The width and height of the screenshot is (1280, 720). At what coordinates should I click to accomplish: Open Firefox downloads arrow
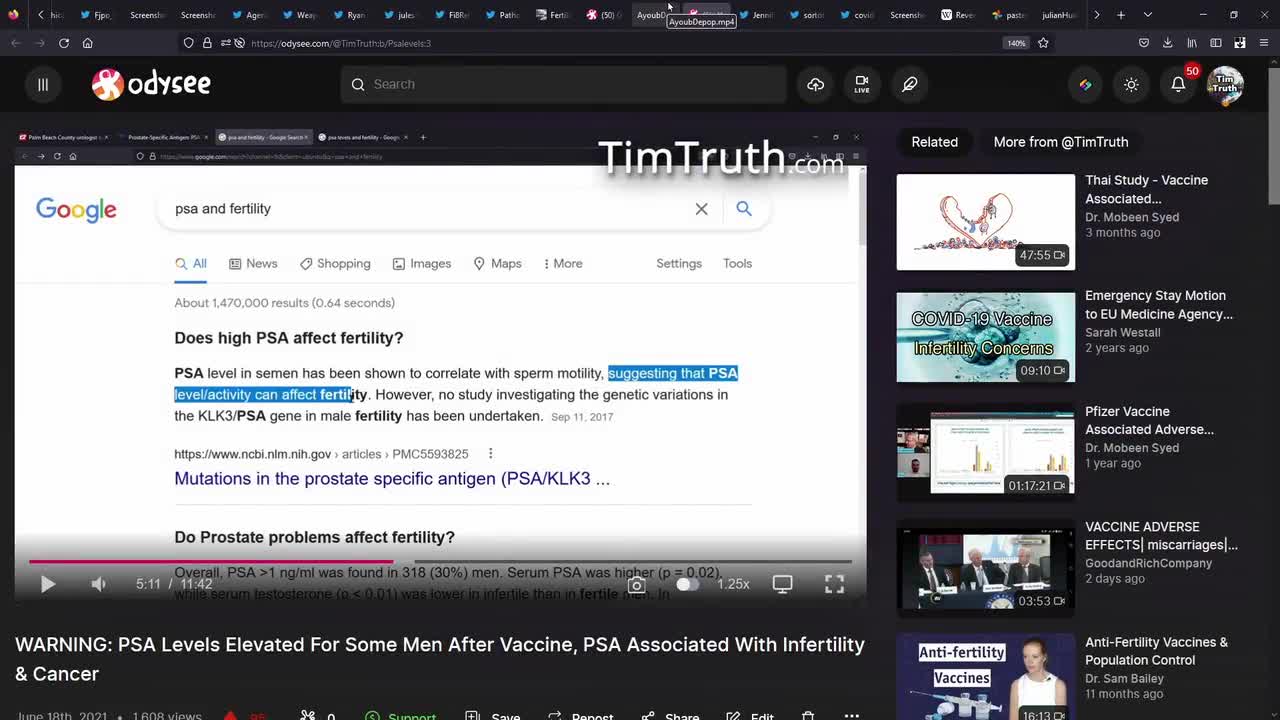click(1167, 43)
